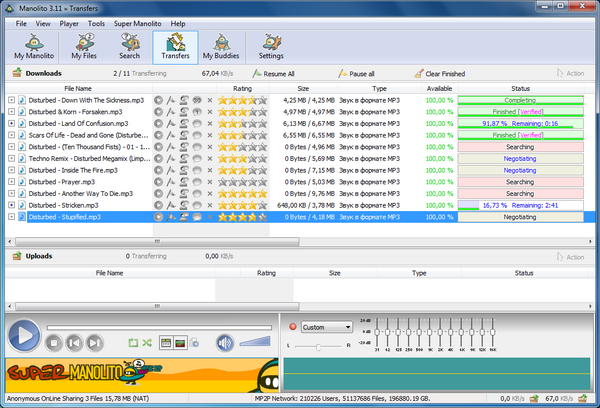Play preview of Down With The Sickness.mp3
Viewport: 600px width, 408px height.
click(158, 100)
